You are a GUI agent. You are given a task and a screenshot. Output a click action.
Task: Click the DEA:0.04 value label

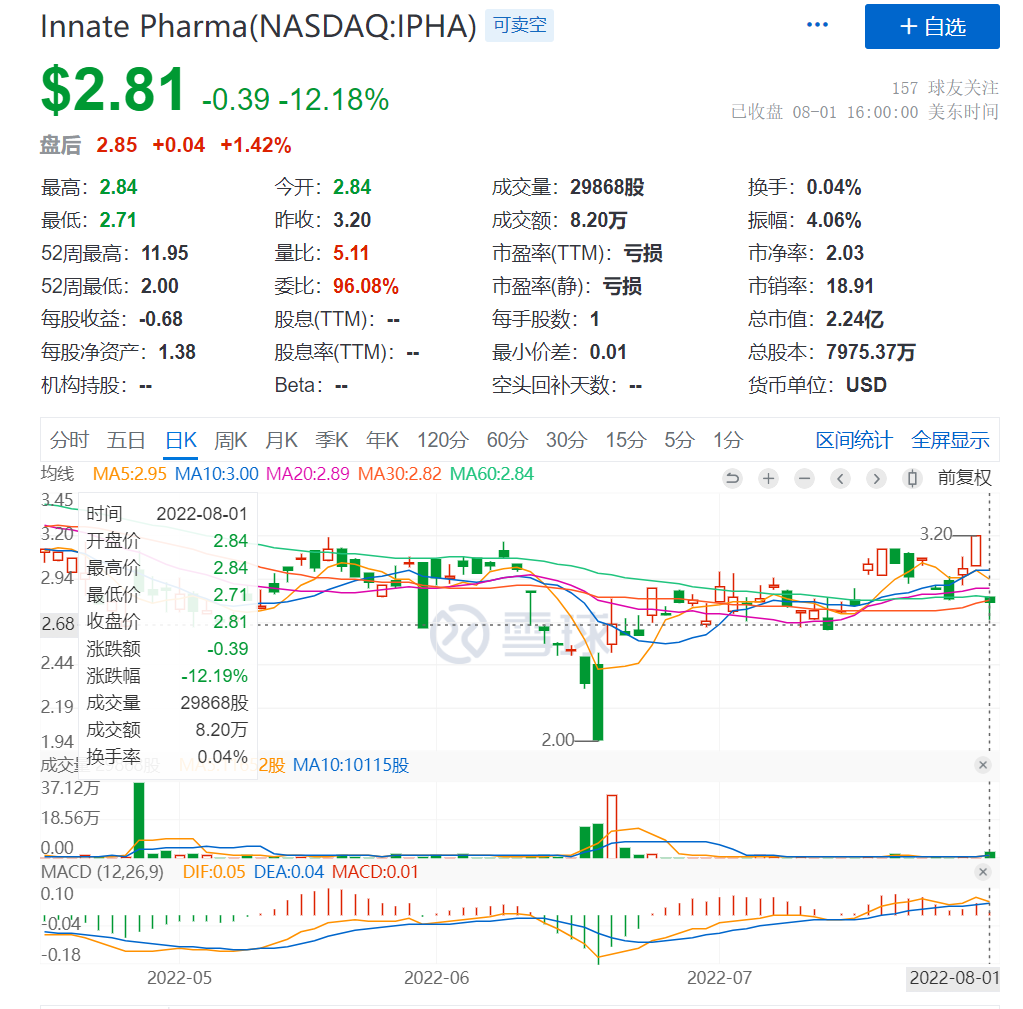288,872
